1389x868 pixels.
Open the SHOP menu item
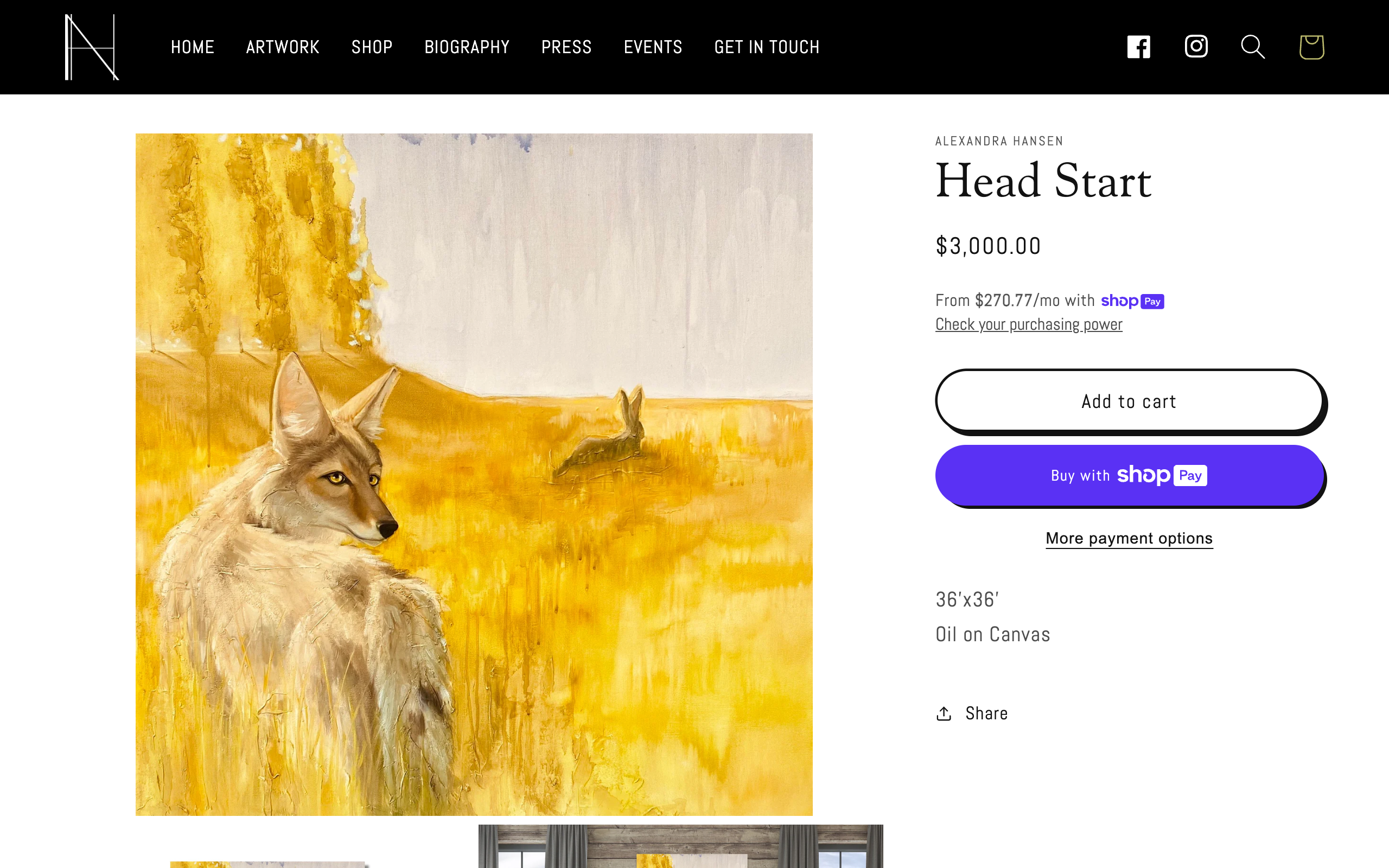click(372, 47)
